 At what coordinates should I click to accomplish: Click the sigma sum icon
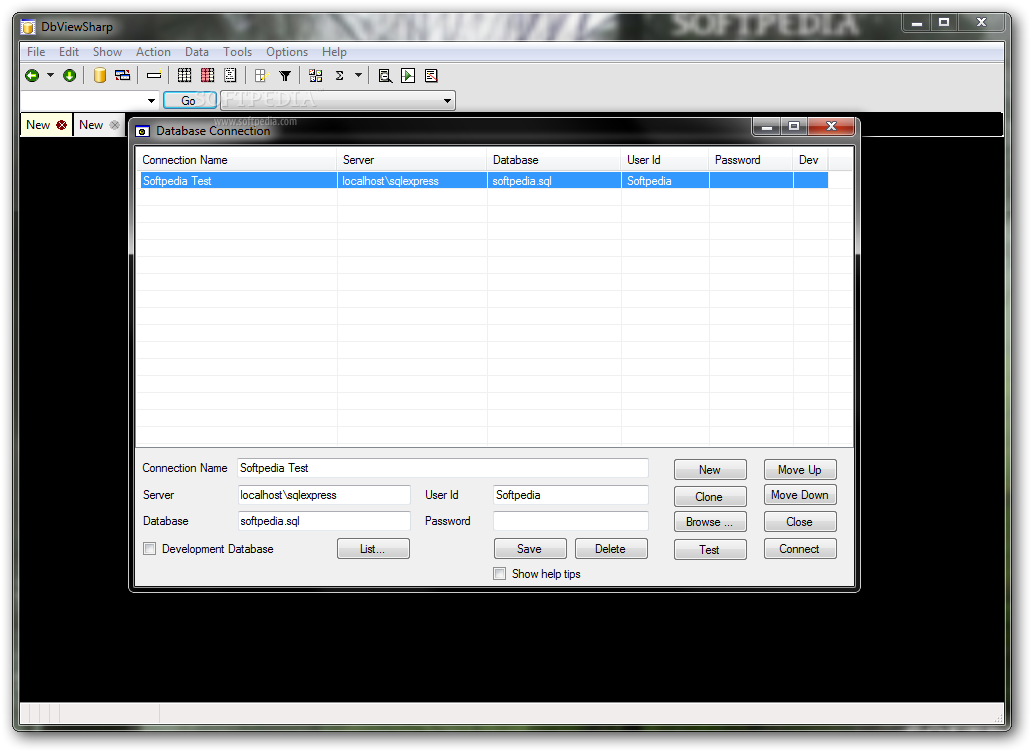340,76
